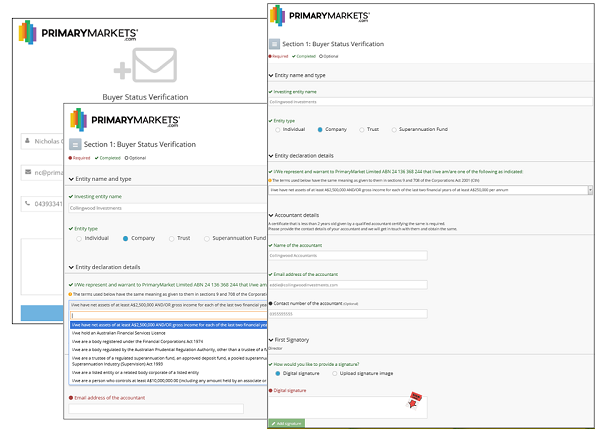Click the 04393341 phone field in the back window
The image size is (600, 433).
pos(42,204)
